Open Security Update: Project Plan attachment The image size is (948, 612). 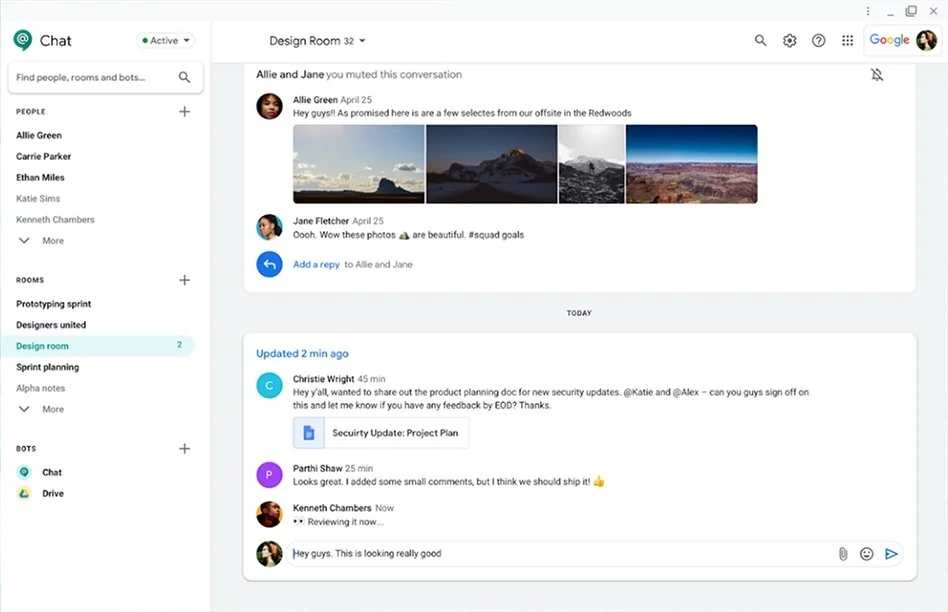pos(381,433)
